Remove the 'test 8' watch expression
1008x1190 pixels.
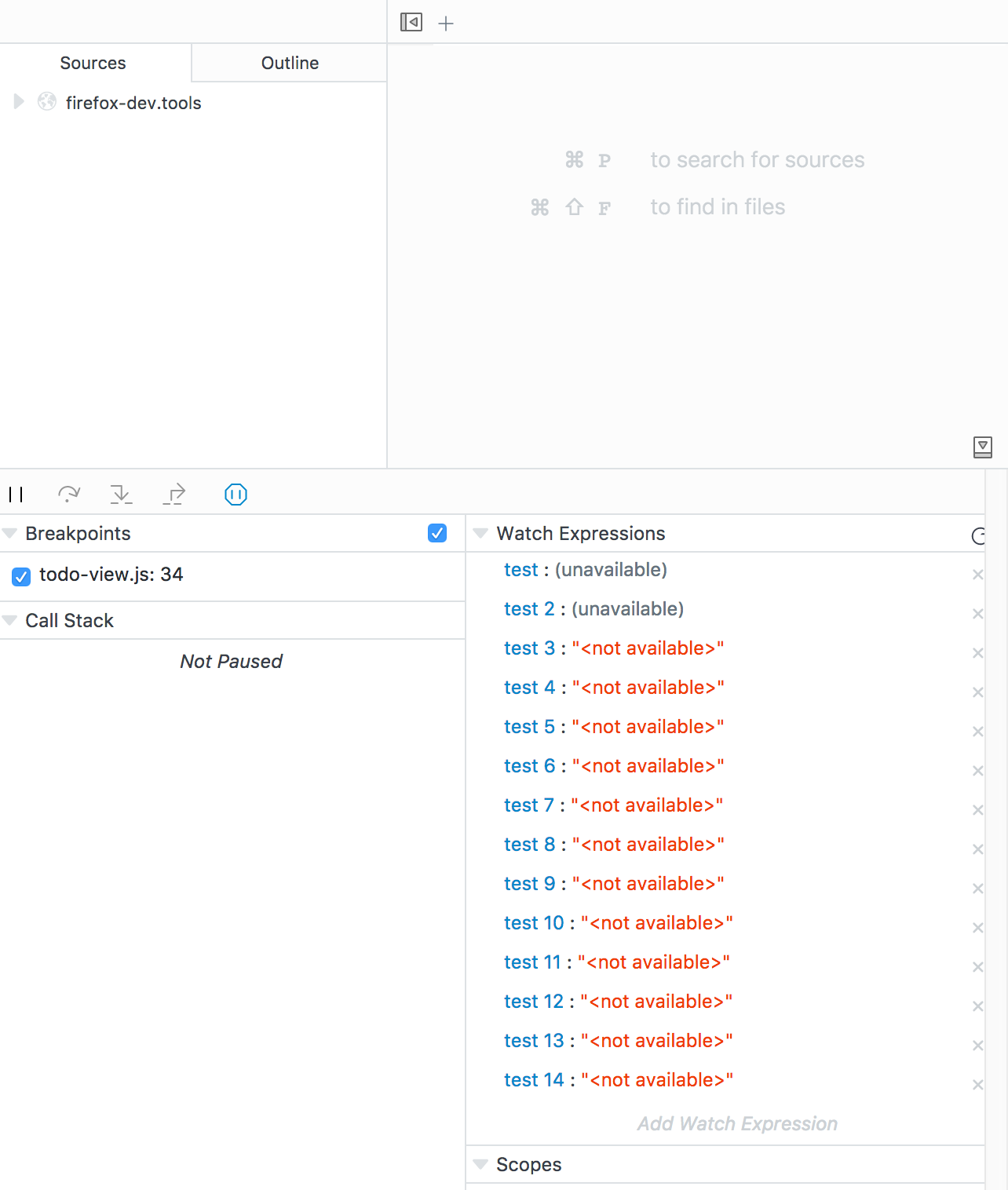(x=977, y=849)
